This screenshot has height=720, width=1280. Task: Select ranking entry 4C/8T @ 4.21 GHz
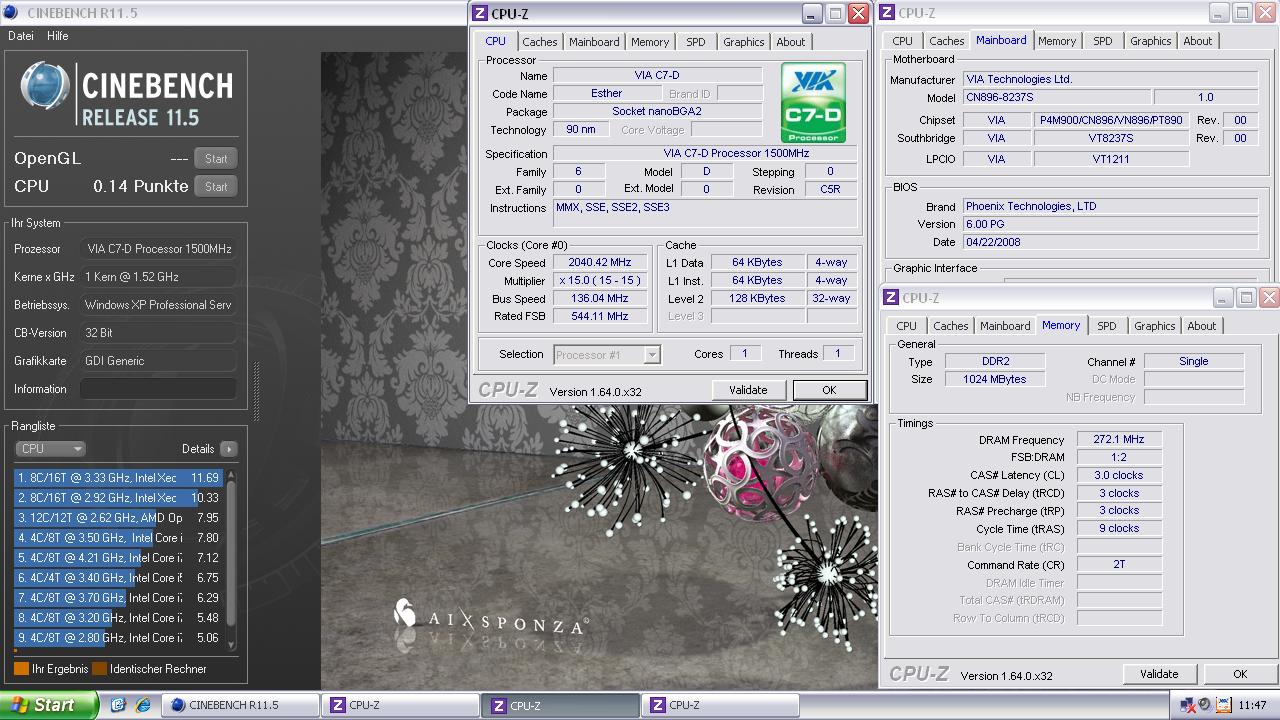click(118, 558)
